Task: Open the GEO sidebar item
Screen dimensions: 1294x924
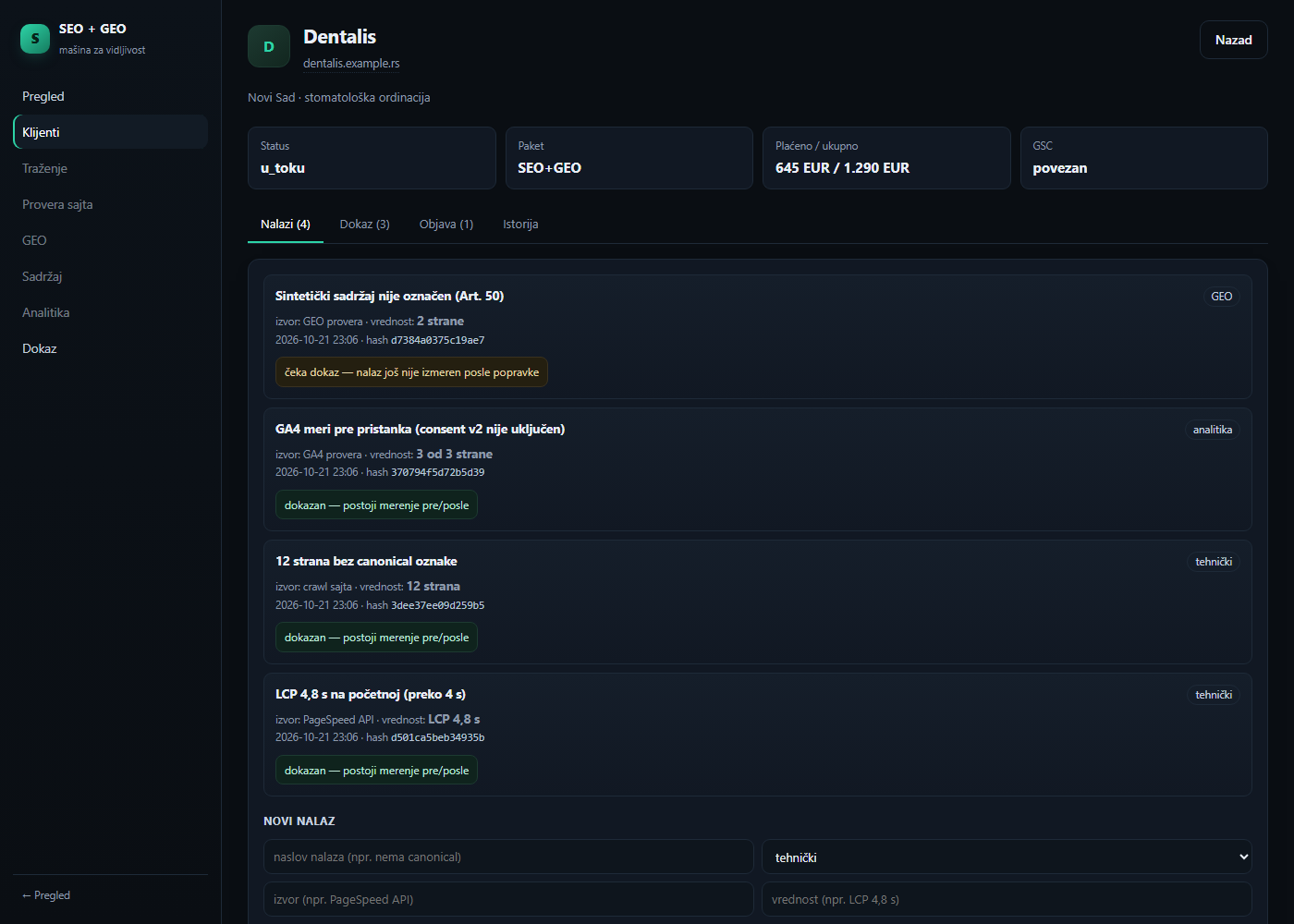Action: tap(111, 240)
